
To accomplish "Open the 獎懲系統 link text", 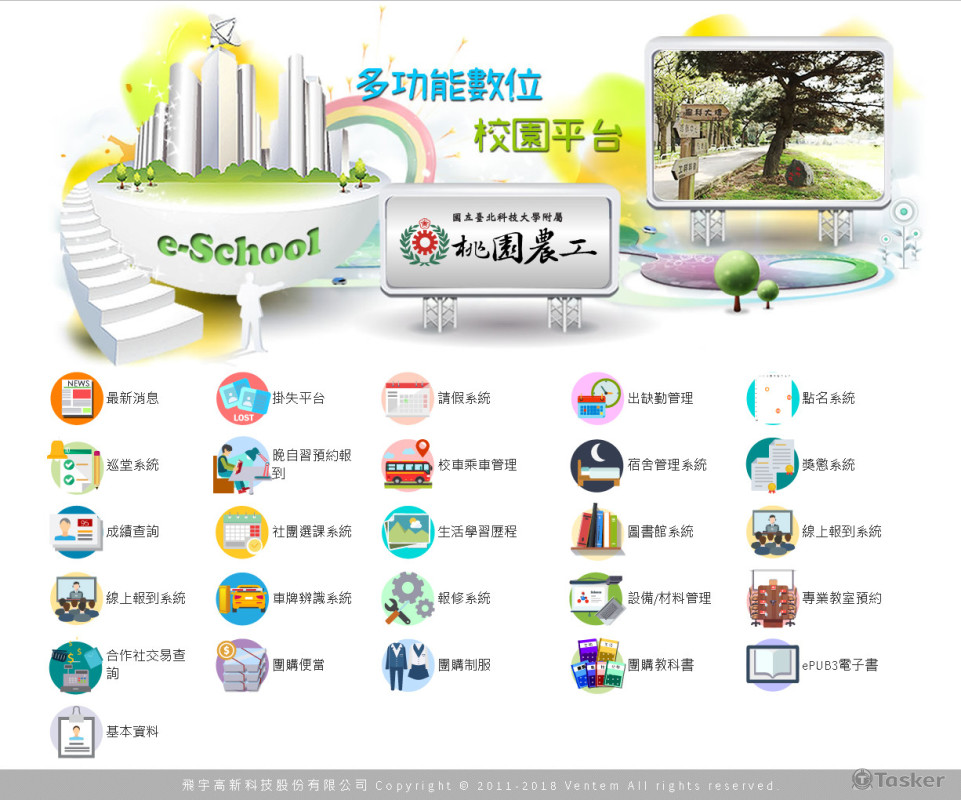I will tap(828, 465).
